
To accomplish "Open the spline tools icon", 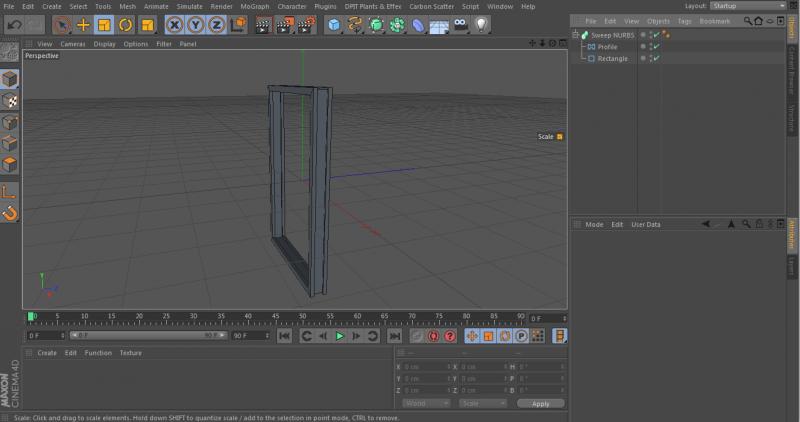I will tap(355, 24).
